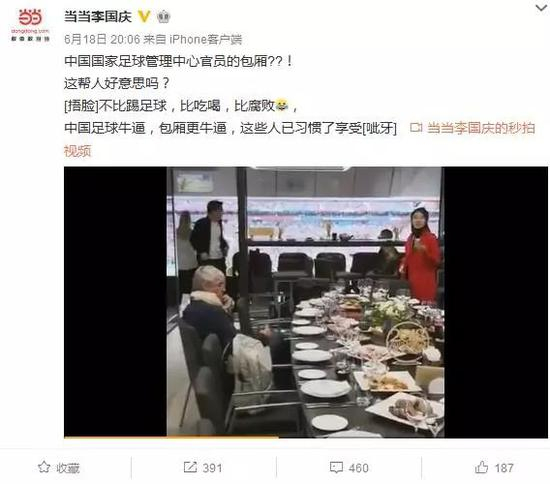
Task: Click the crying-laugh emoji in post
Action: [282, 105]
